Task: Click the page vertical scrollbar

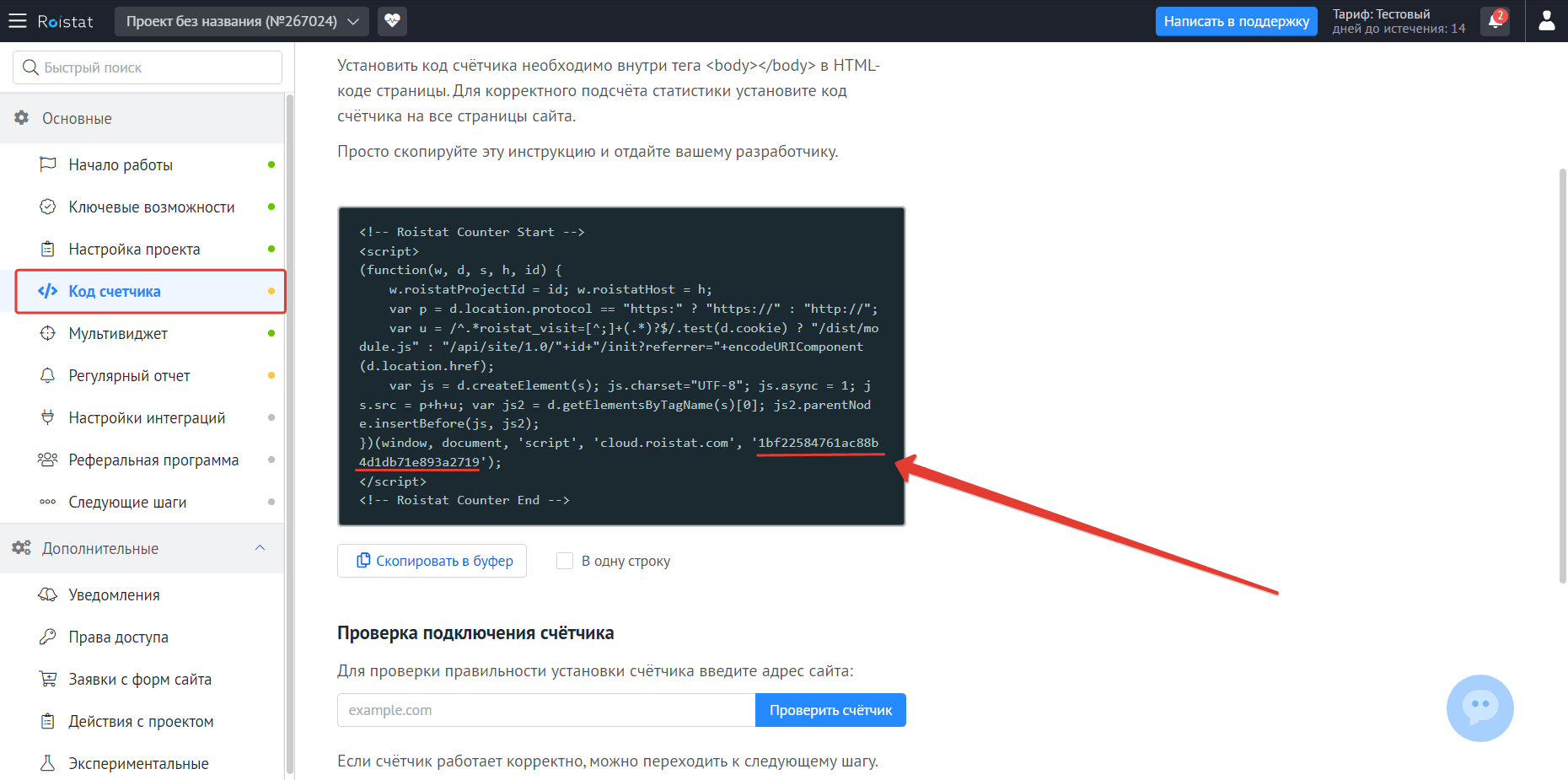Action: point(1562,376)
